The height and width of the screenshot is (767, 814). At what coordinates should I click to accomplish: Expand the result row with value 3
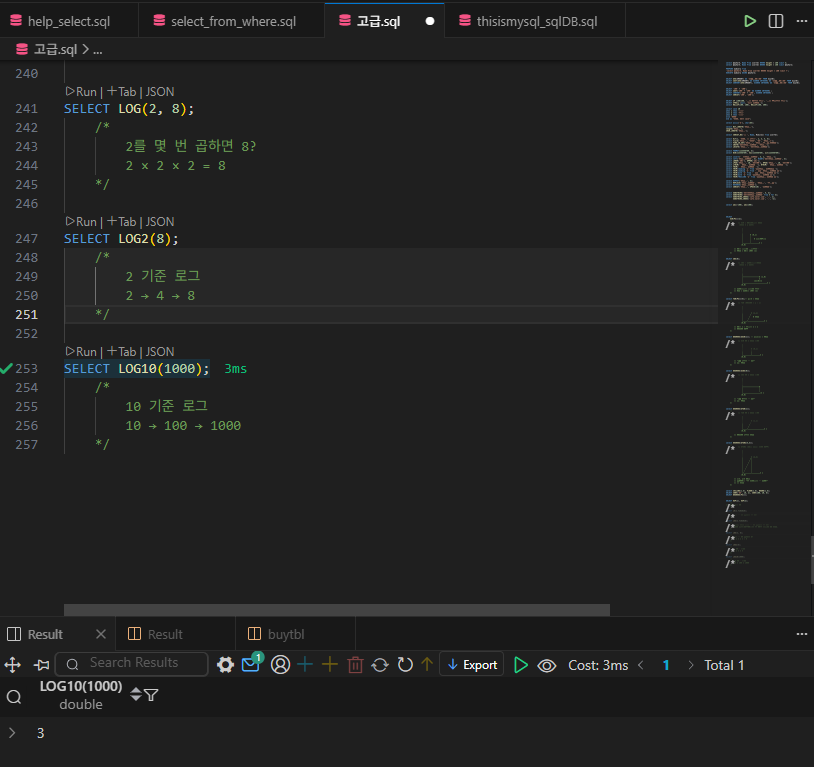(x=12, y=733)
